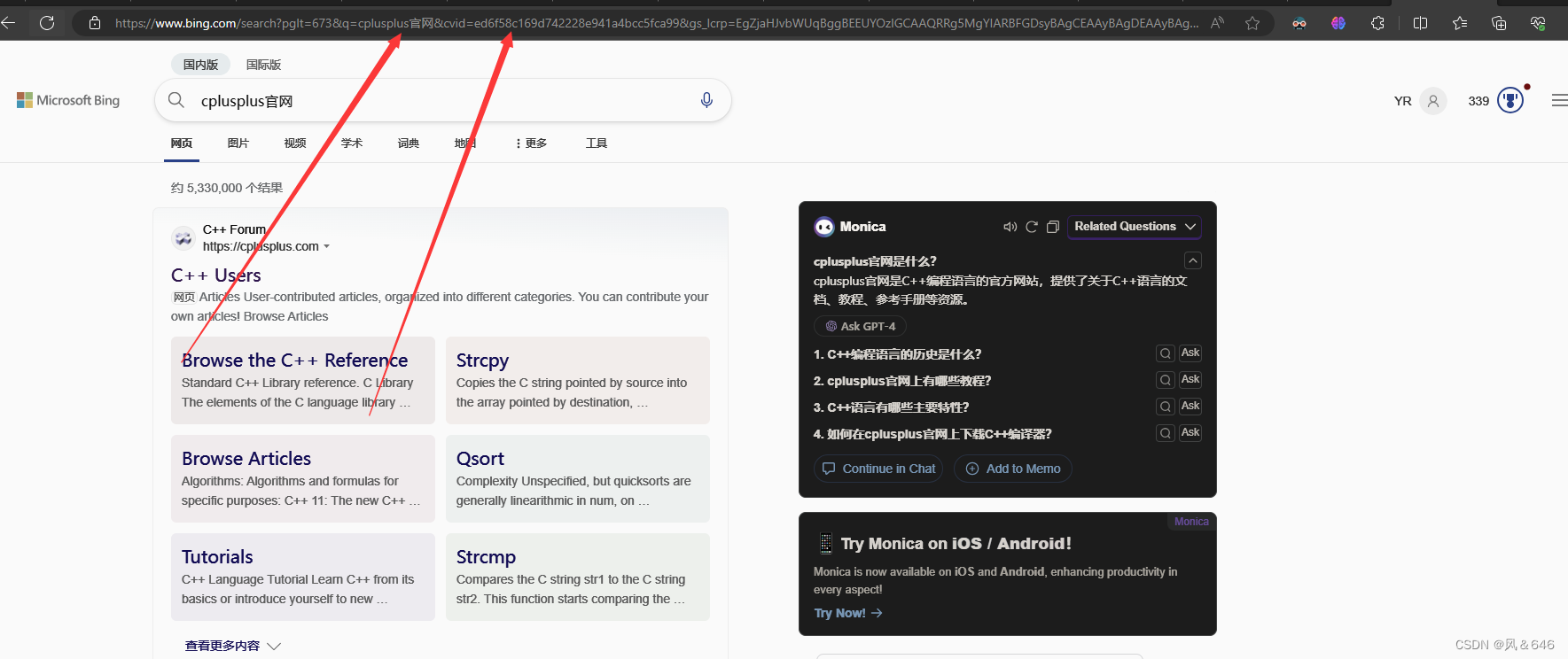Open the 工具 search tools

click(597, 143)
